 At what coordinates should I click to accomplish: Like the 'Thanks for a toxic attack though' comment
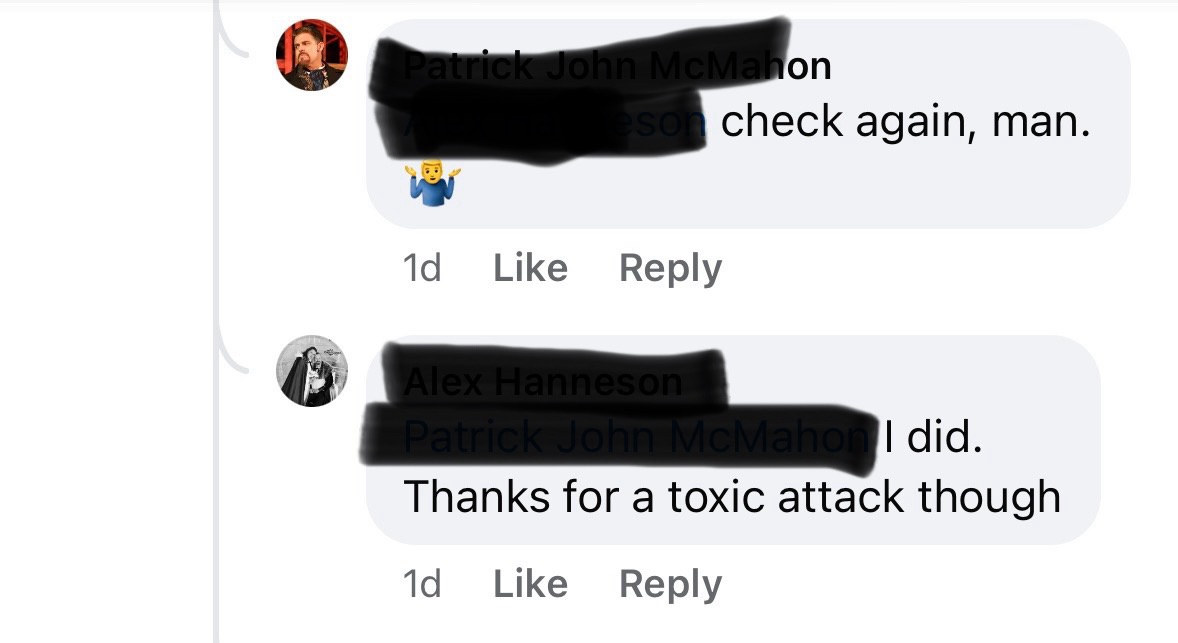coord(530,584)
